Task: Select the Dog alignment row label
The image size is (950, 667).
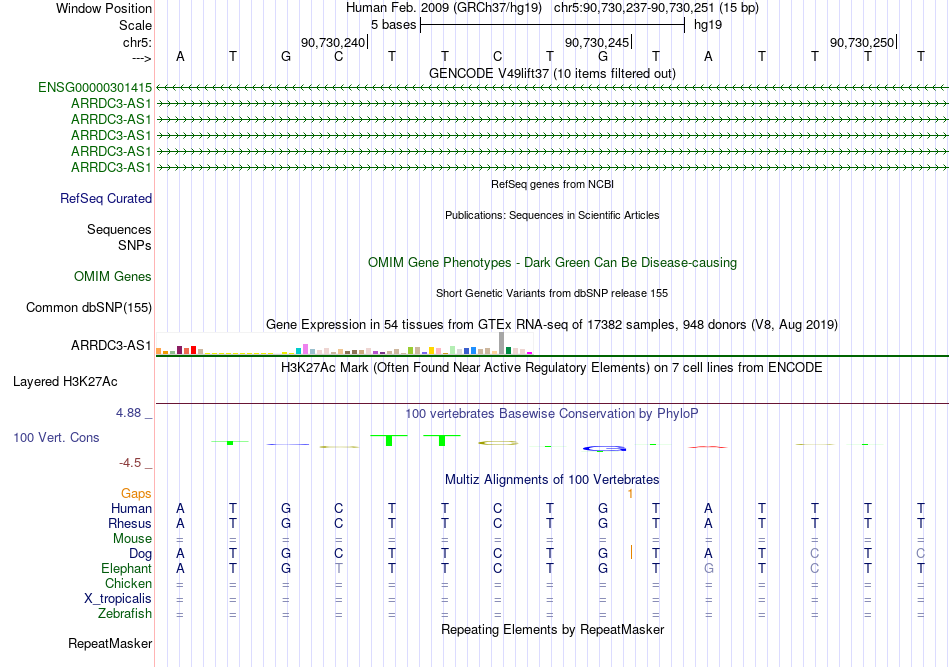Action: [141, 554]
